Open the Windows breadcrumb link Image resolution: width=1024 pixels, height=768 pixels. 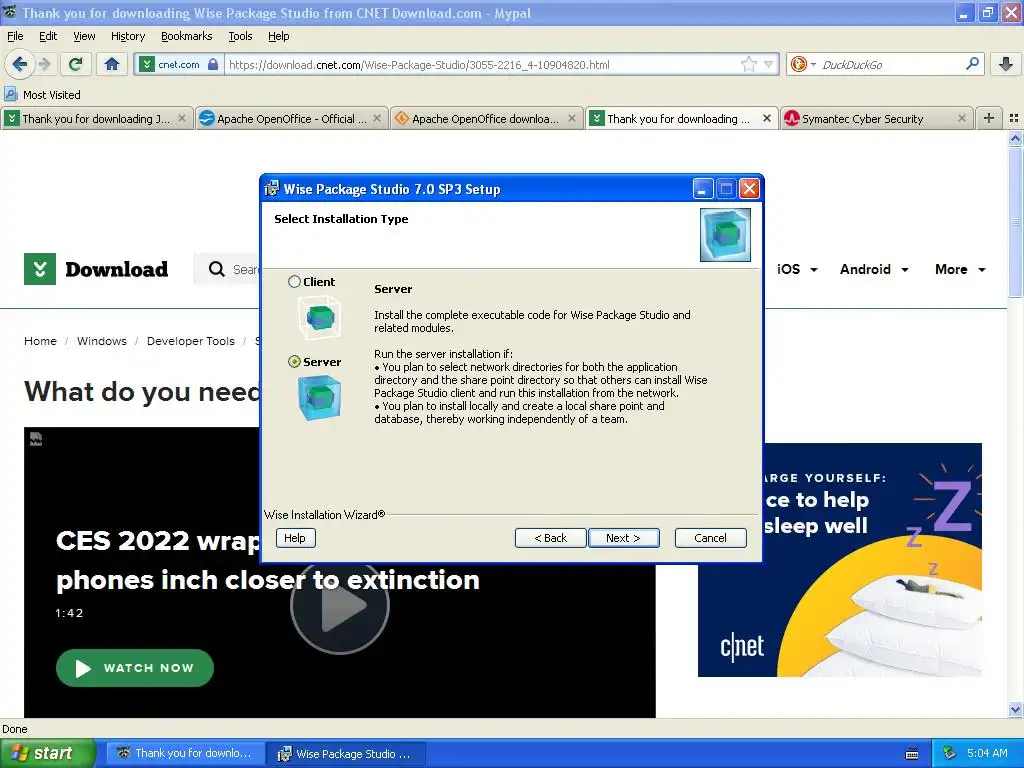coord(102,341)
